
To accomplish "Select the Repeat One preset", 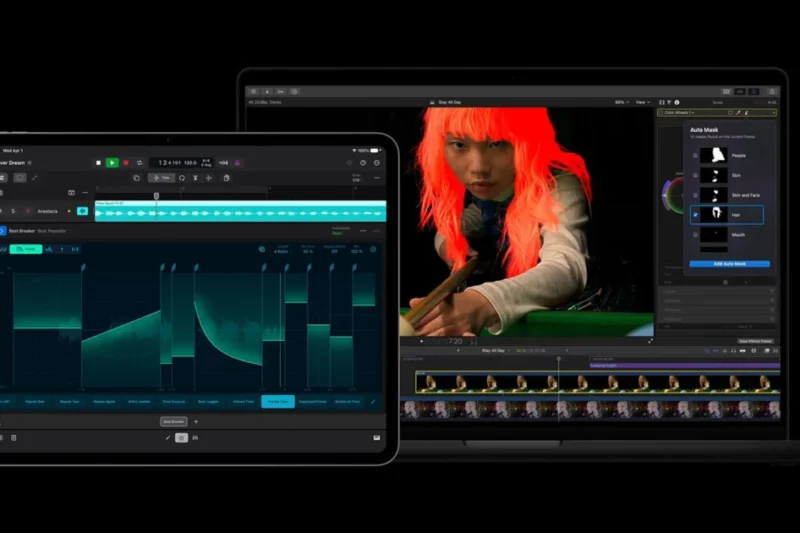I will click(x=35, y=401).
